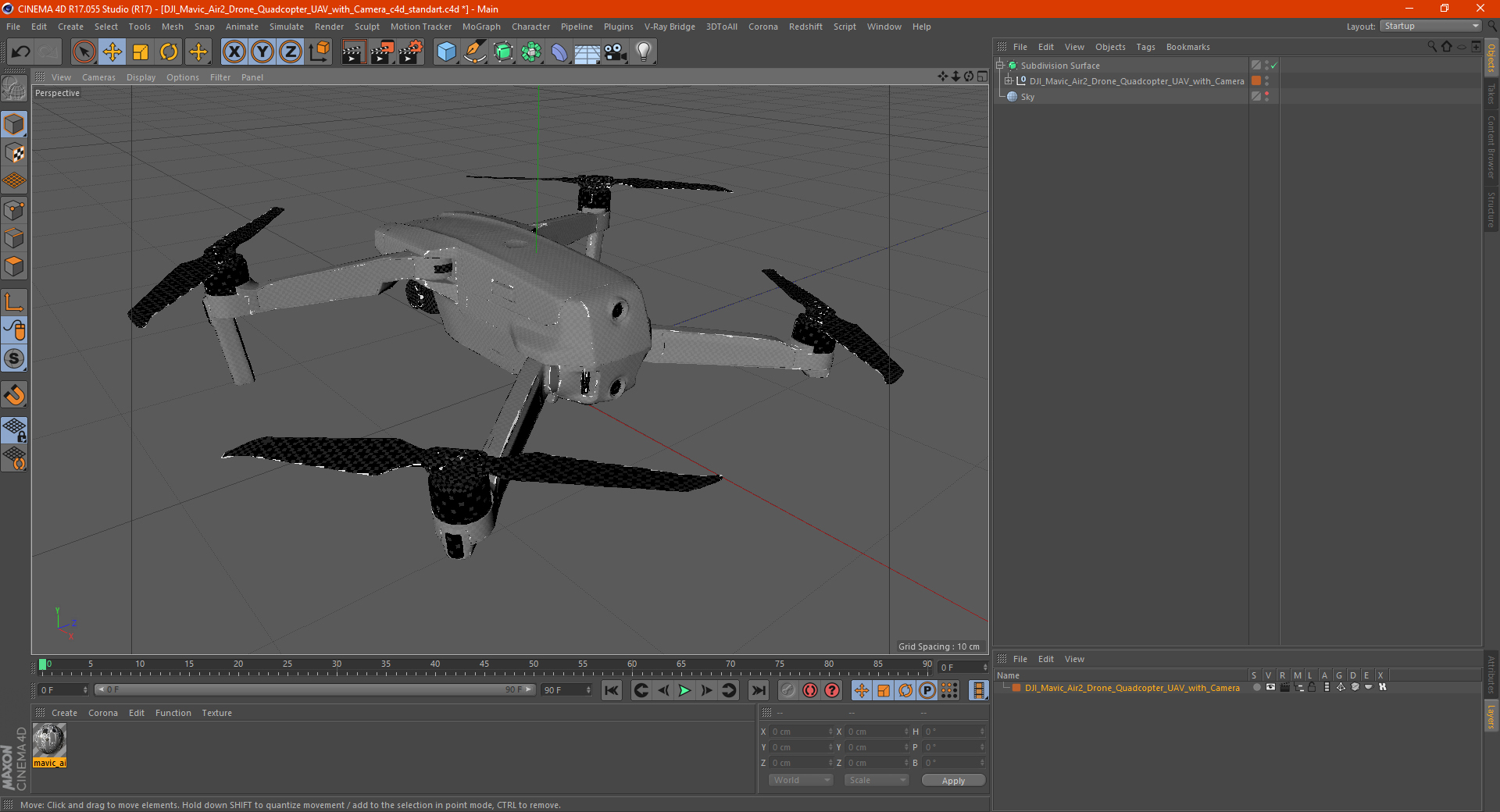
Task: Toggle Subdivision Surface enable checkmark
Action: click(x=1273, y=66)
